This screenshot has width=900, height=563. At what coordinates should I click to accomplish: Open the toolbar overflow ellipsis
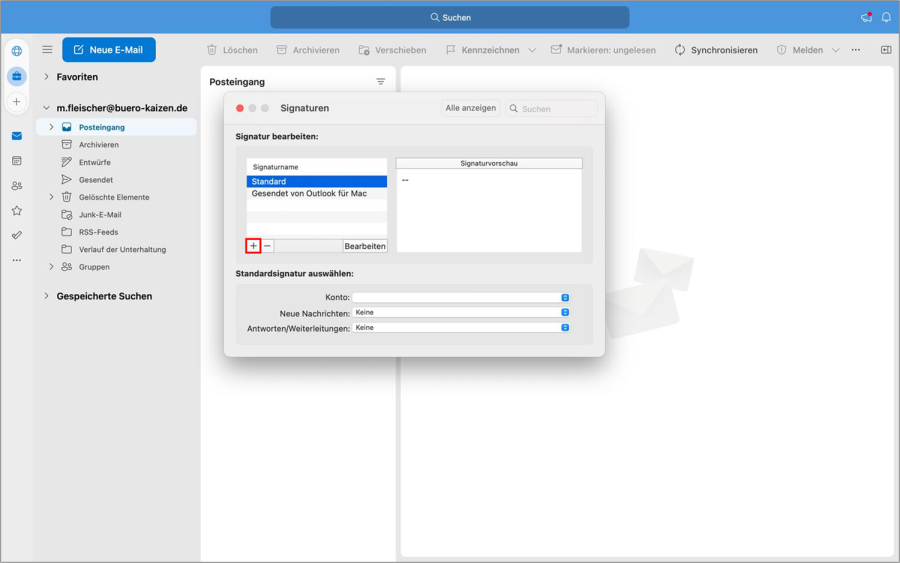pos(856,50)
